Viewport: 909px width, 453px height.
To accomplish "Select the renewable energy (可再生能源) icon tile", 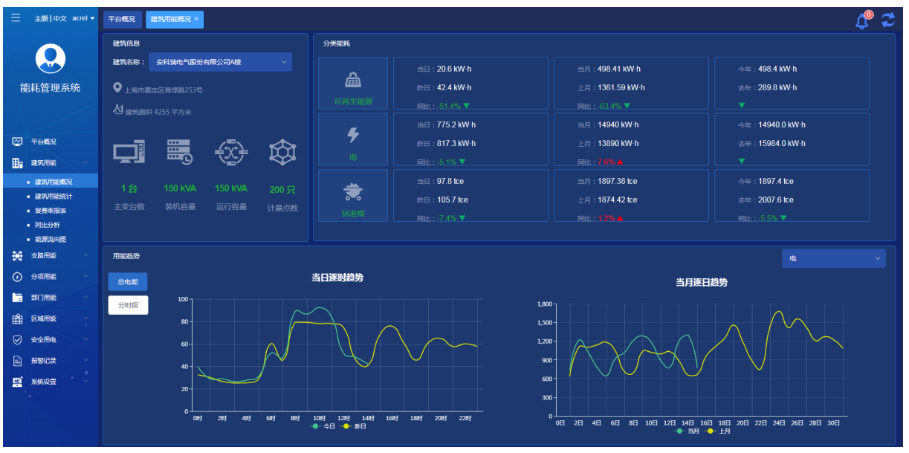I will [352, 84].
